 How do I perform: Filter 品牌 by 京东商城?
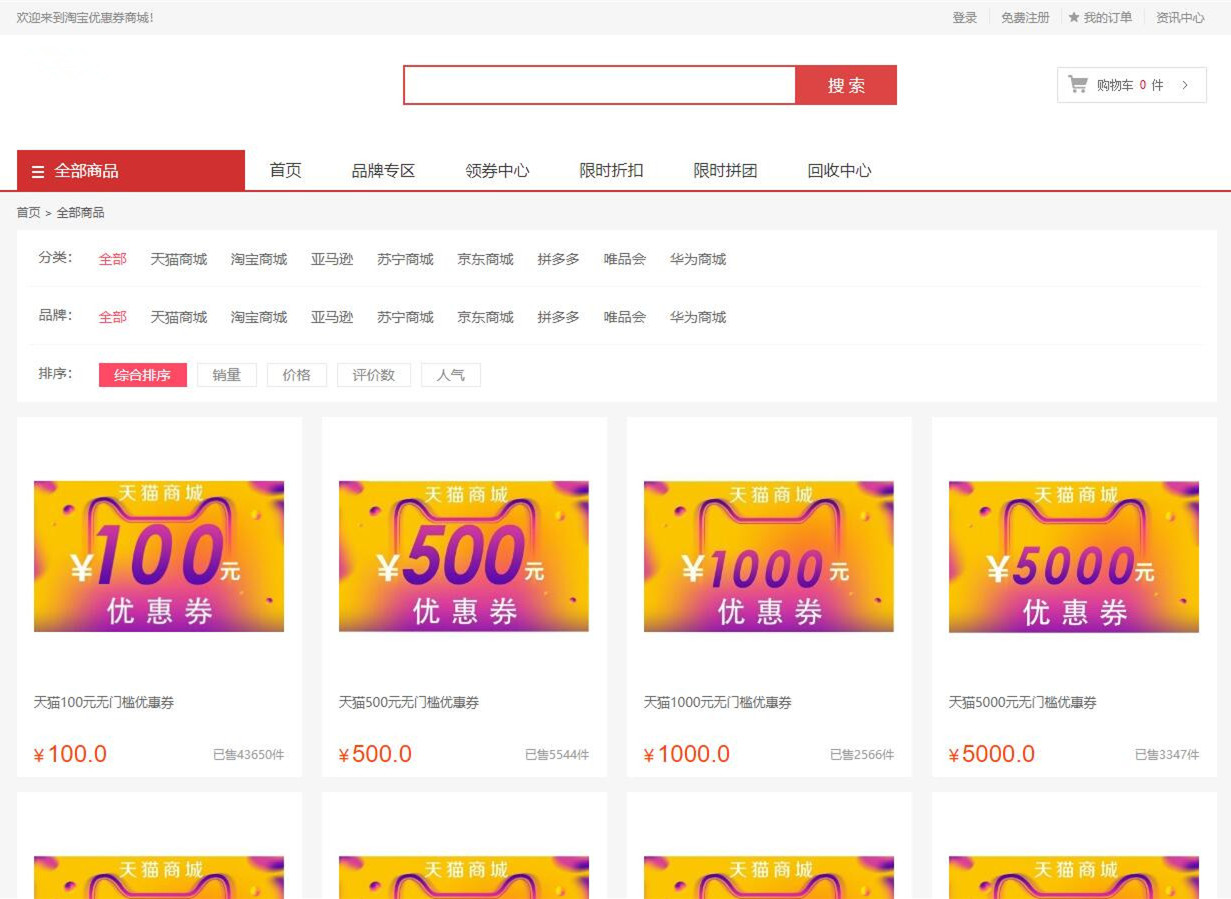click(x=485, y=317)
